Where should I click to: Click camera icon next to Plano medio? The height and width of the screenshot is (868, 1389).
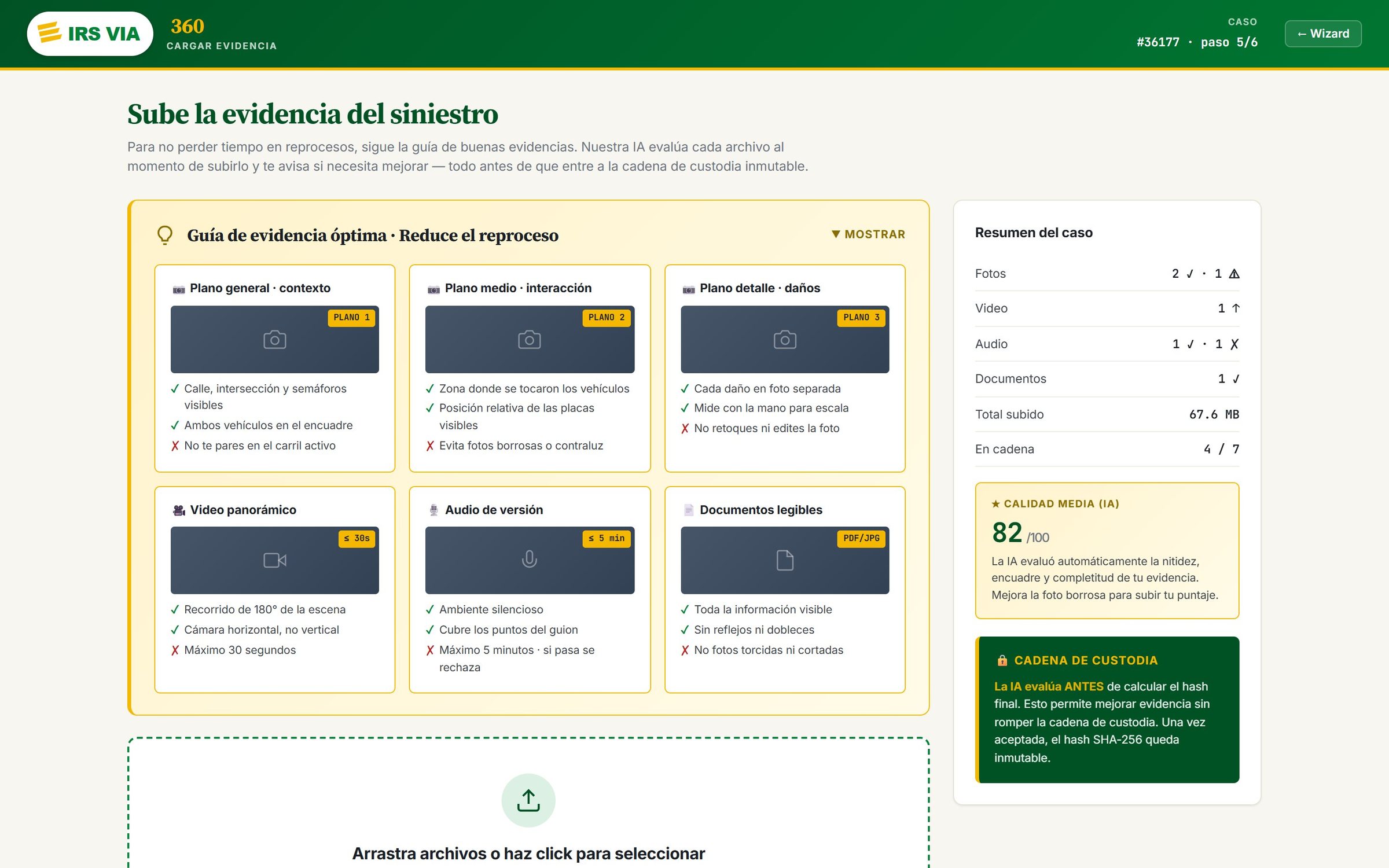click(433, 289)
